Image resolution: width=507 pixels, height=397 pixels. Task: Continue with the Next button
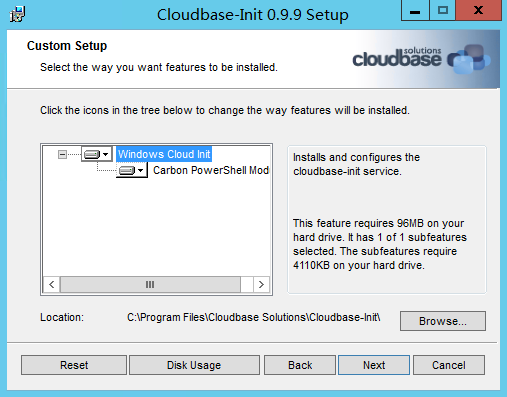374,365
